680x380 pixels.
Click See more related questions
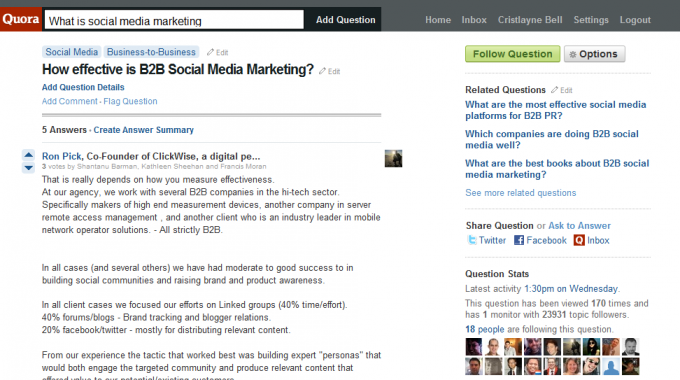click(520, 193)
